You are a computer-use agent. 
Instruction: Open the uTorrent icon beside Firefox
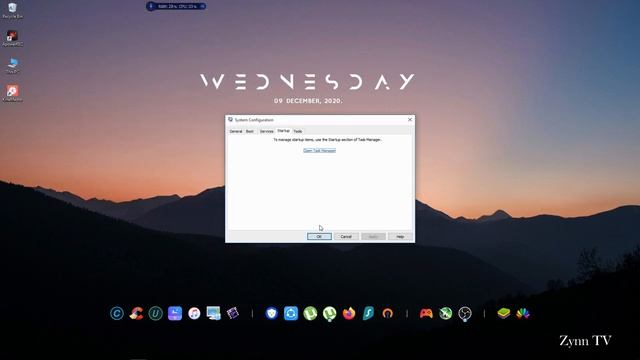tap(329, 313)
